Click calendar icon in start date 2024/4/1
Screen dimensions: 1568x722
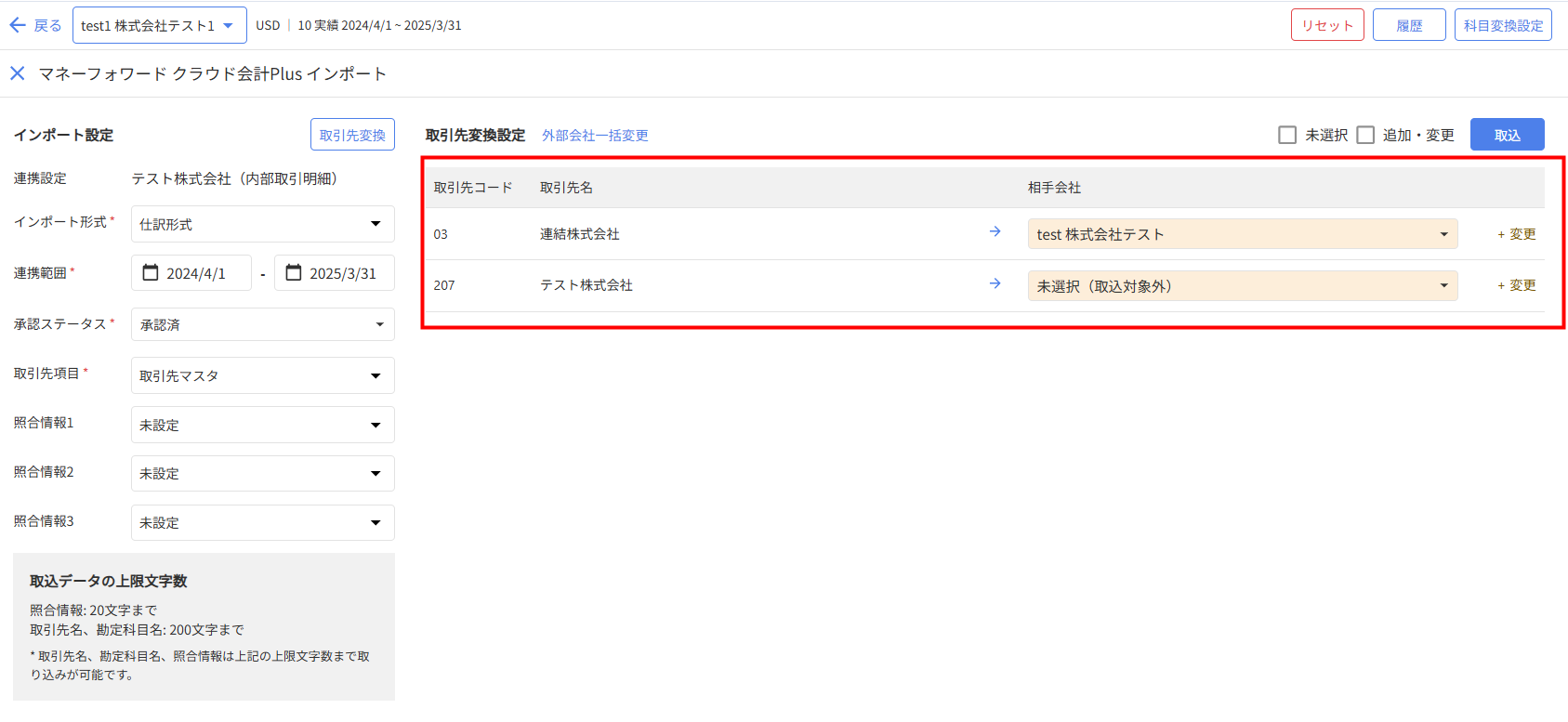coord(151,272)
